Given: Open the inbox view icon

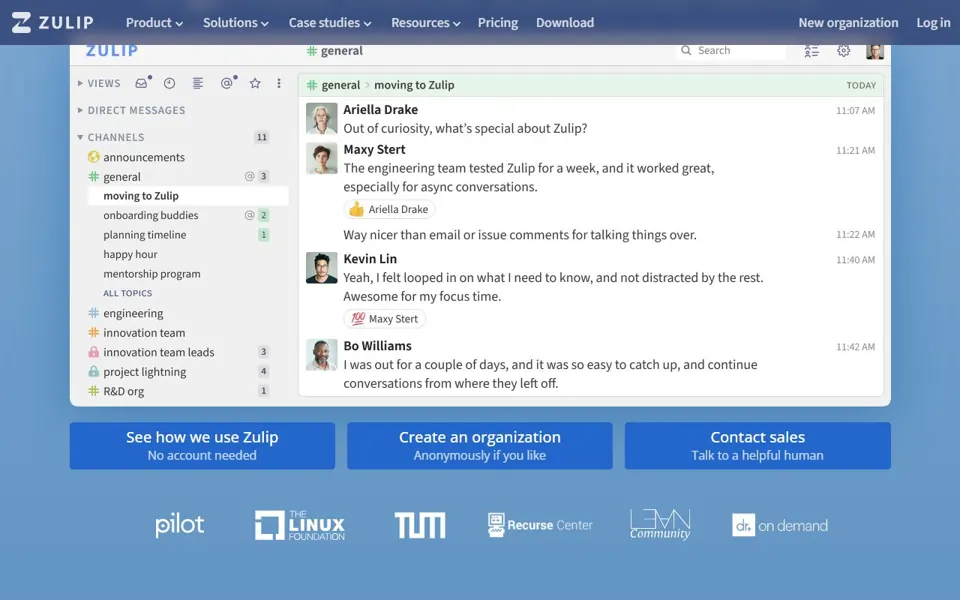Looking at the screenshot, I should [141, 83].
